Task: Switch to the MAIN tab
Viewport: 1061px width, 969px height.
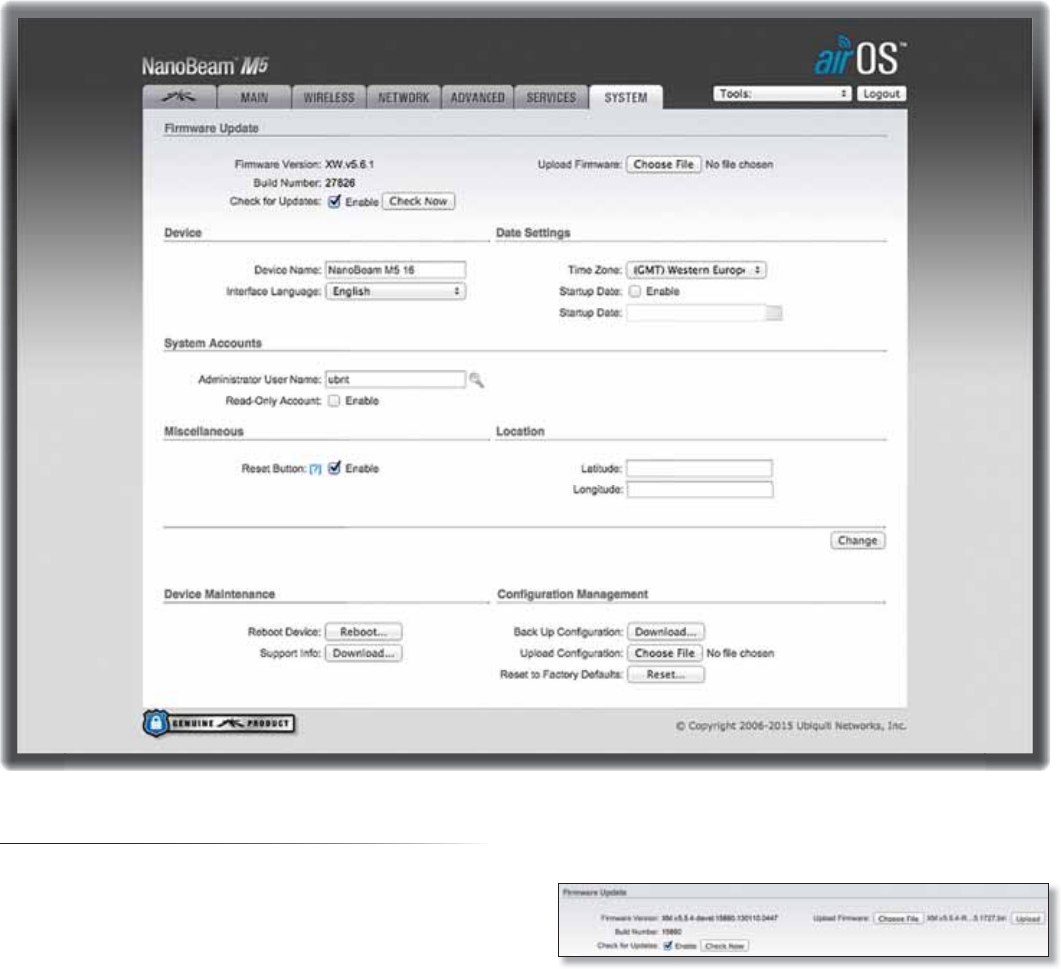Action: (x=254, y=97)
